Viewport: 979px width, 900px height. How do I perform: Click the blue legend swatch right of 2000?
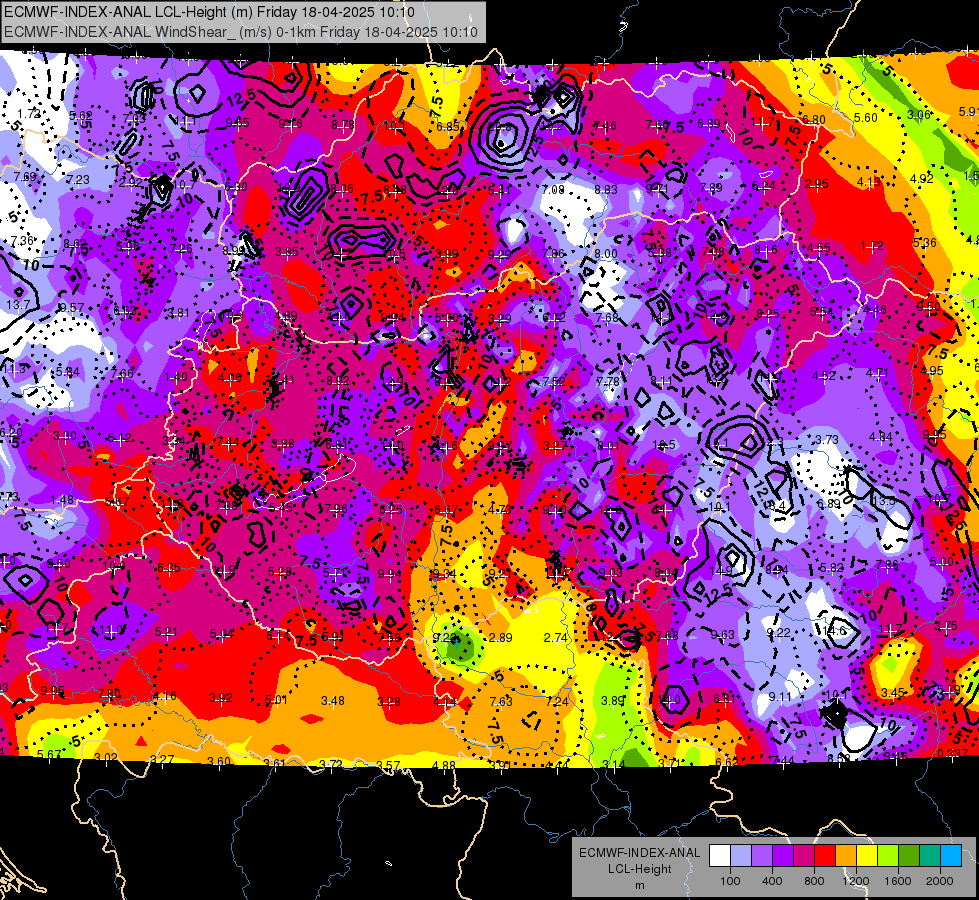pos(951,856)
